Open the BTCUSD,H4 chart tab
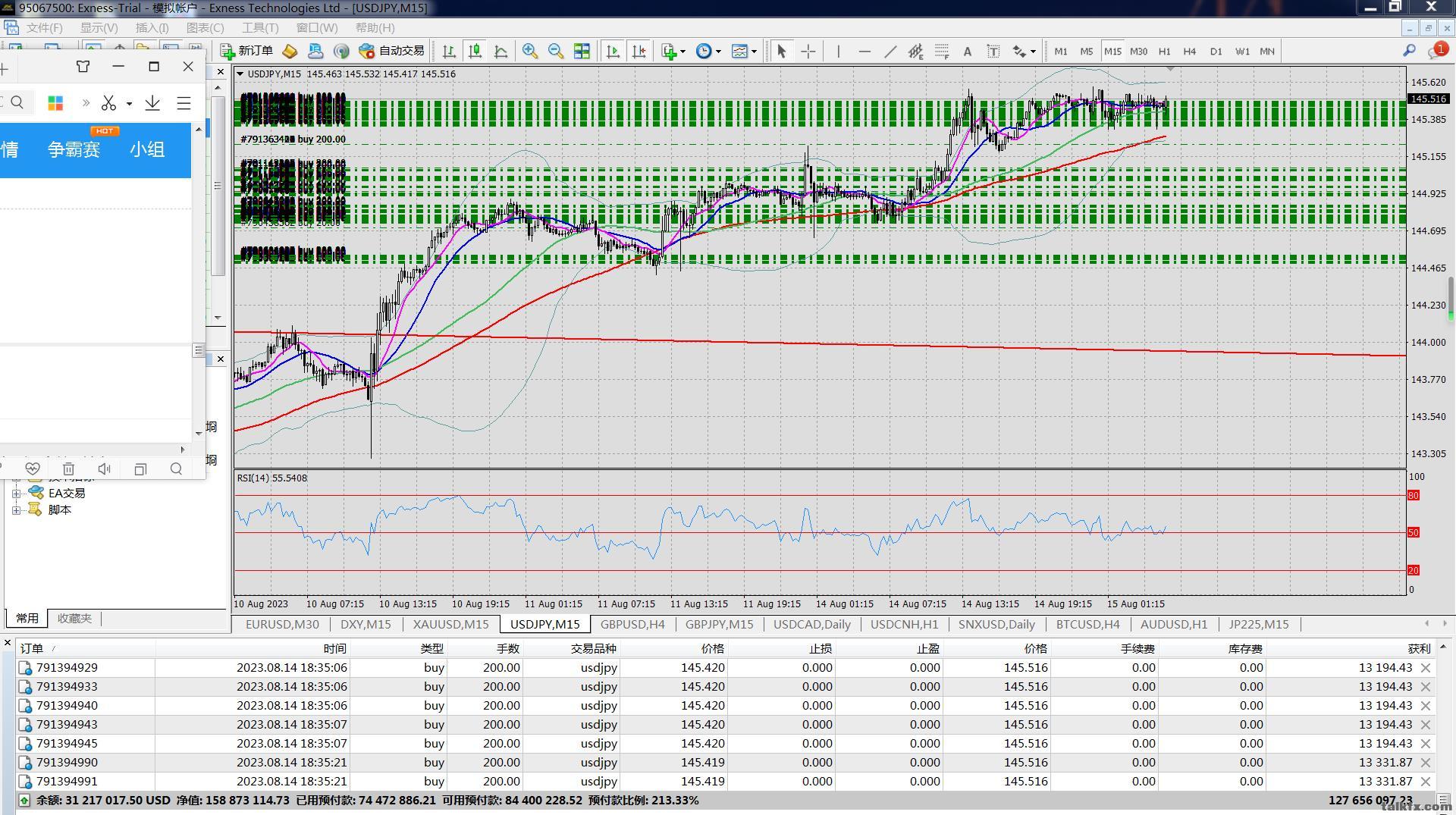Image resolution: width=1456 pixels, height=815 pixels. click(x=1087, y=624)
